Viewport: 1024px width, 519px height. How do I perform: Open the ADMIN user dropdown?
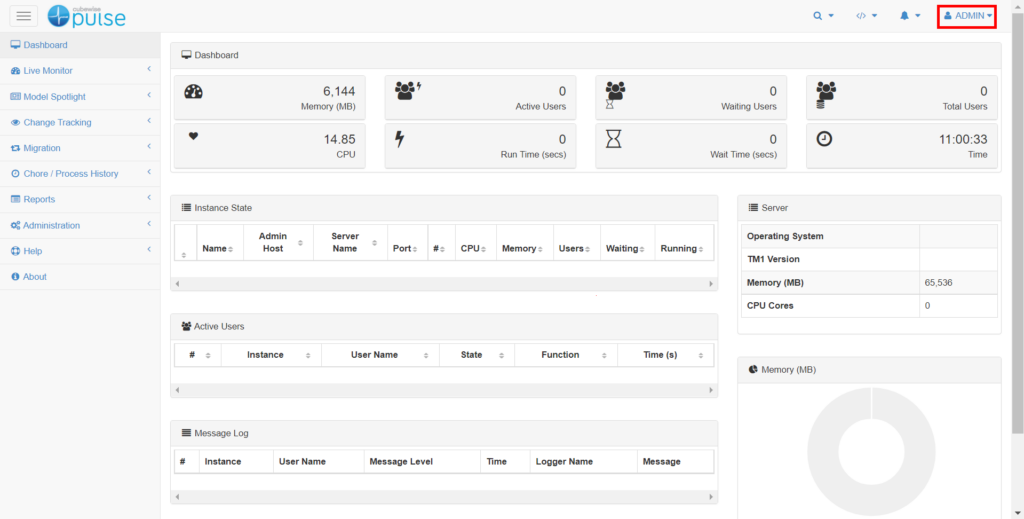point(967,16)
